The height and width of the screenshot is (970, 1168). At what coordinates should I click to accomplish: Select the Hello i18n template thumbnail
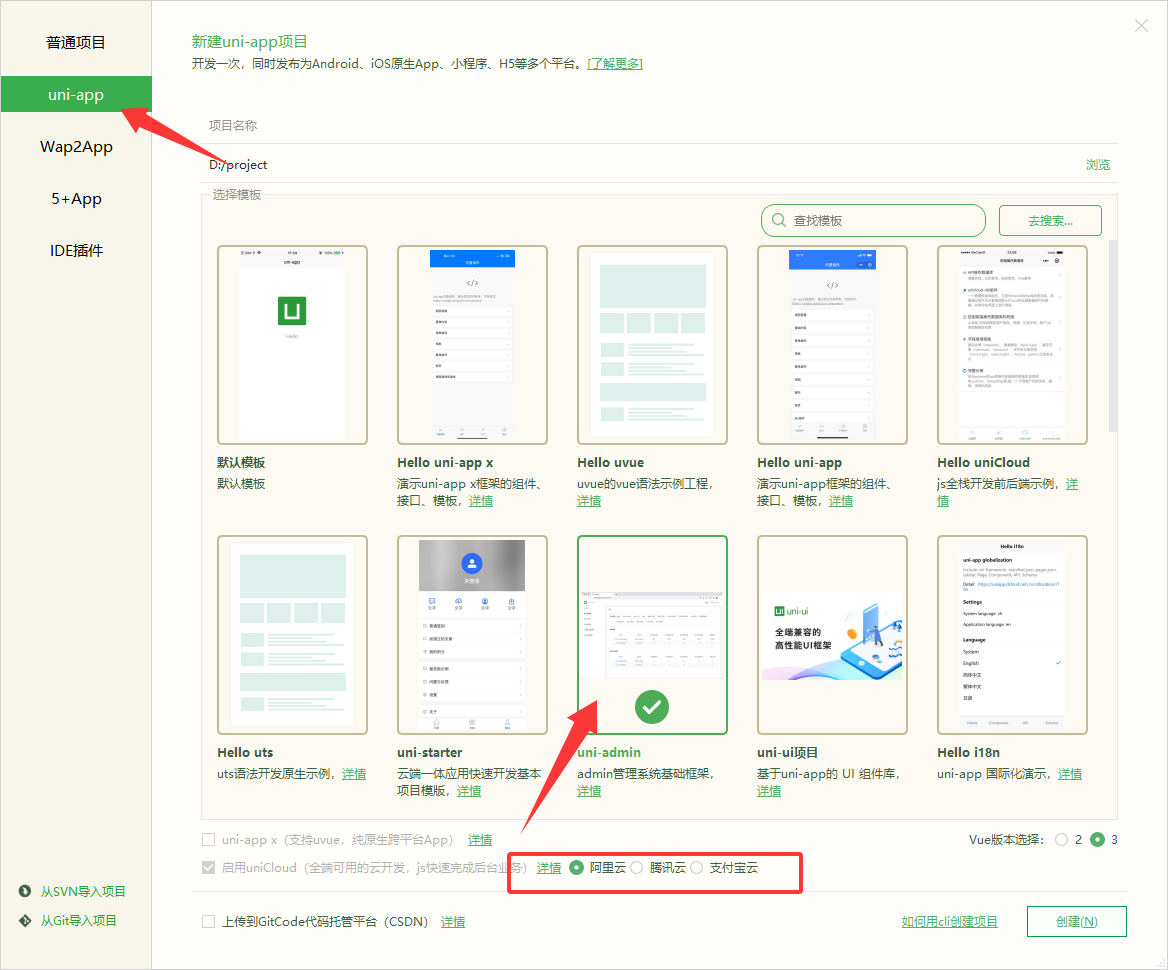[1012, 635]
